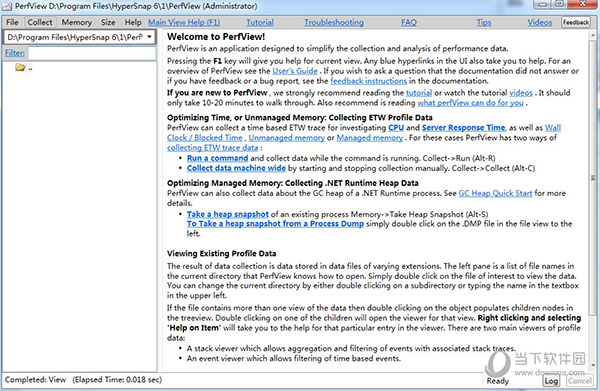Click inside the Filter text field
This screenshot has width=600, height=391.
point(92,53)
